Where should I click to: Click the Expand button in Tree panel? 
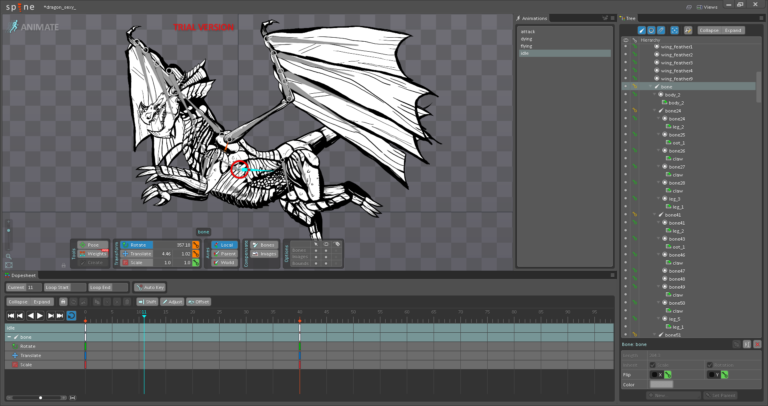tap(734, 30)
